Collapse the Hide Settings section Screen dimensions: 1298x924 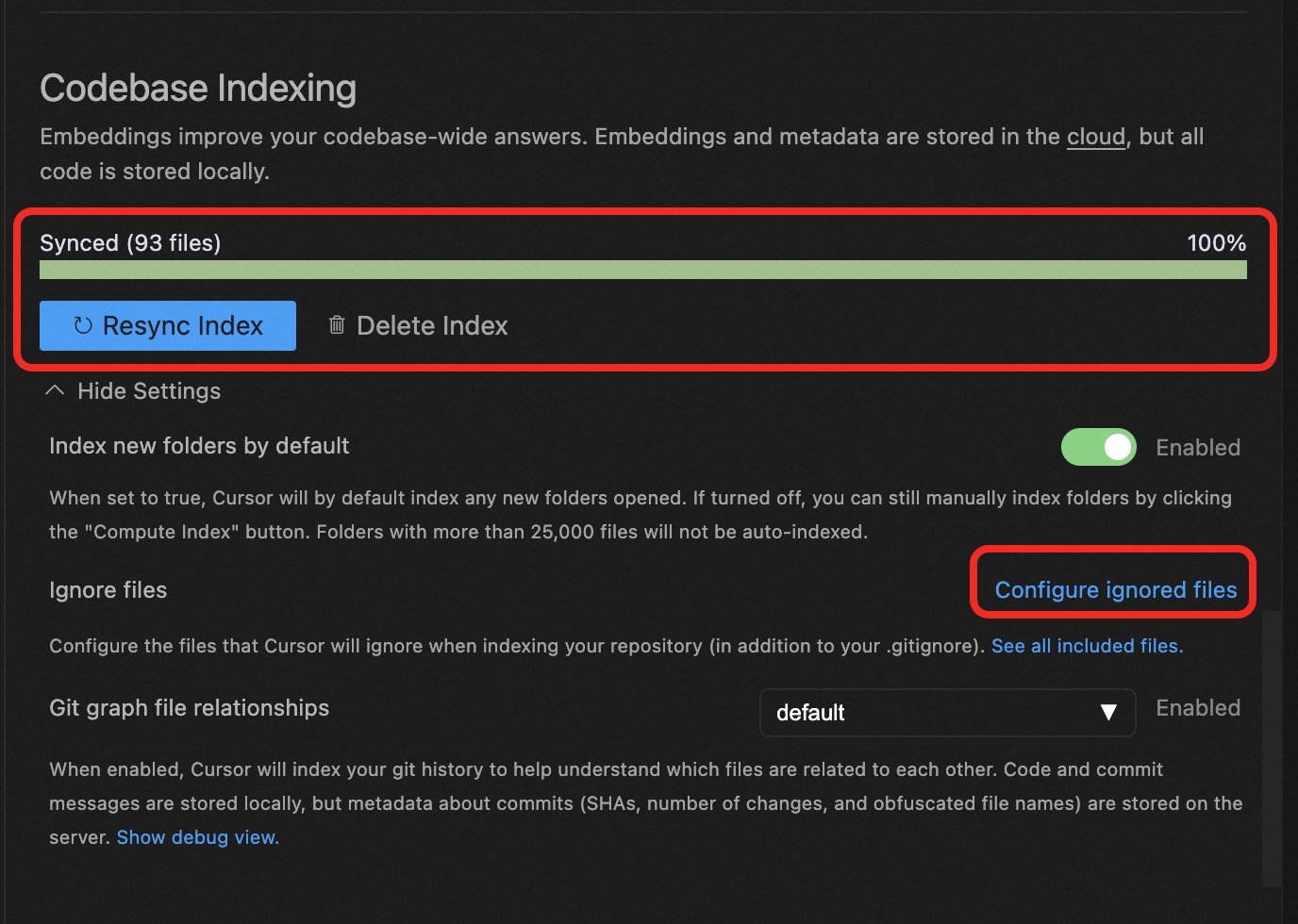[133, 391]
